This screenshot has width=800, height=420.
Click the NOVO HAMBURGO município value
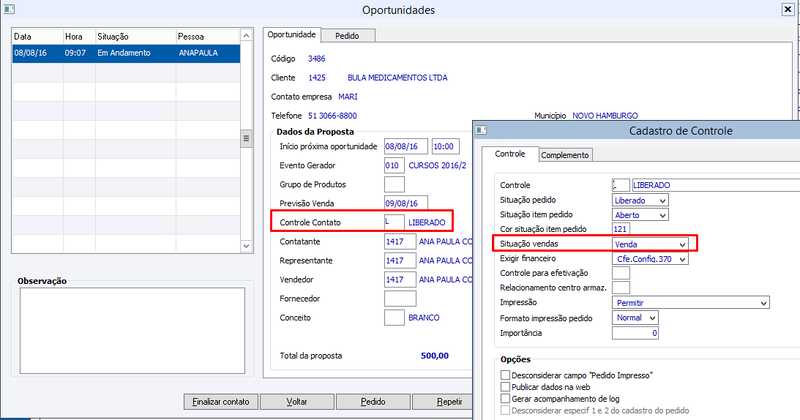(x=605, y=116)
